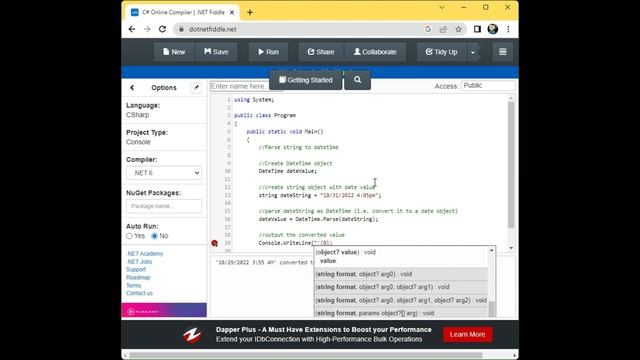
Task: Click the site lock icon
Action: click(181, 29)
